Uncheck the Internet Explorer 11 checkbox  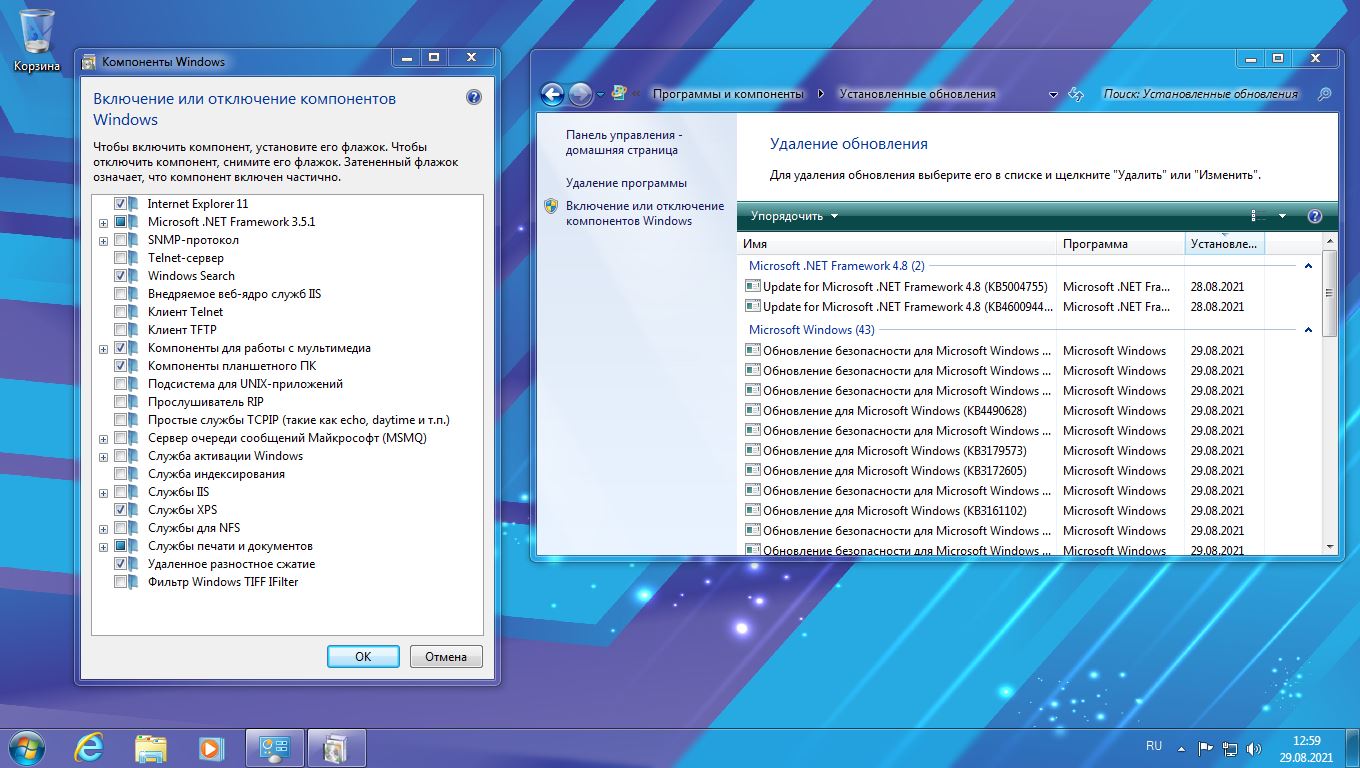point(121,204)
